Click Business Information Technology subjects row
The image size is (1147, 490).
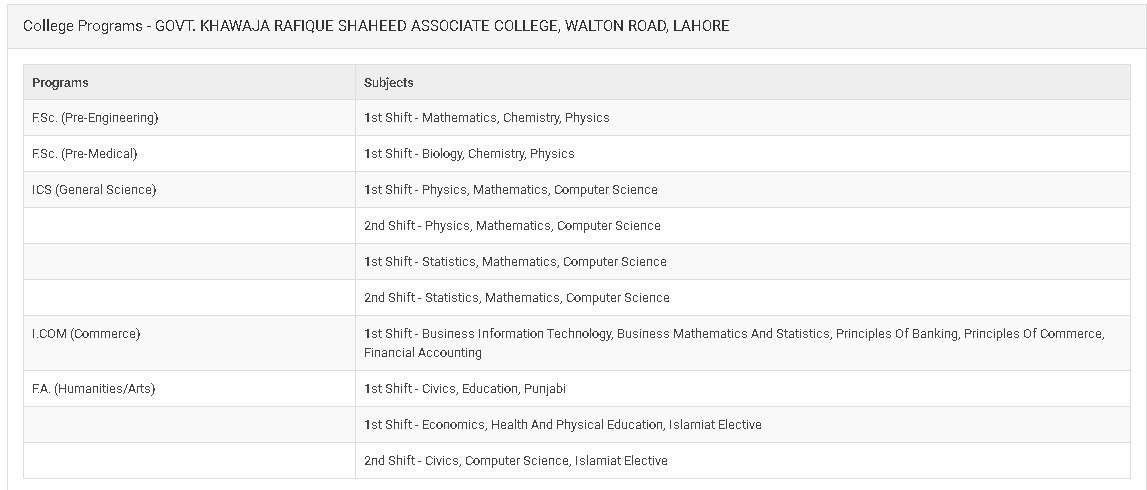pos(742,343)
